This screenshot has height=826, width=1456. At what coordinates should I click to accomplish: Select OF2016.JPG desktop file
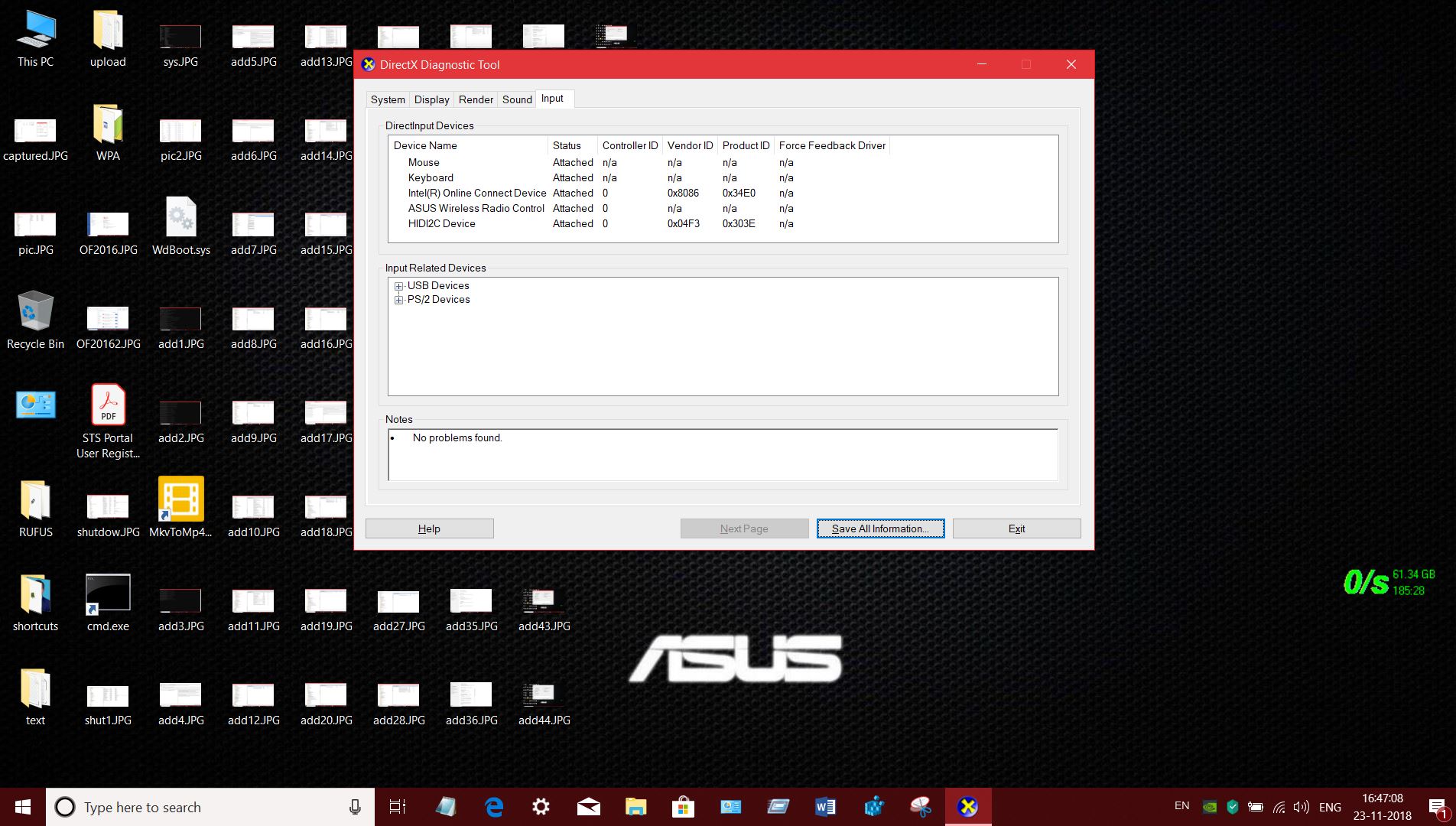click(108, 233)
